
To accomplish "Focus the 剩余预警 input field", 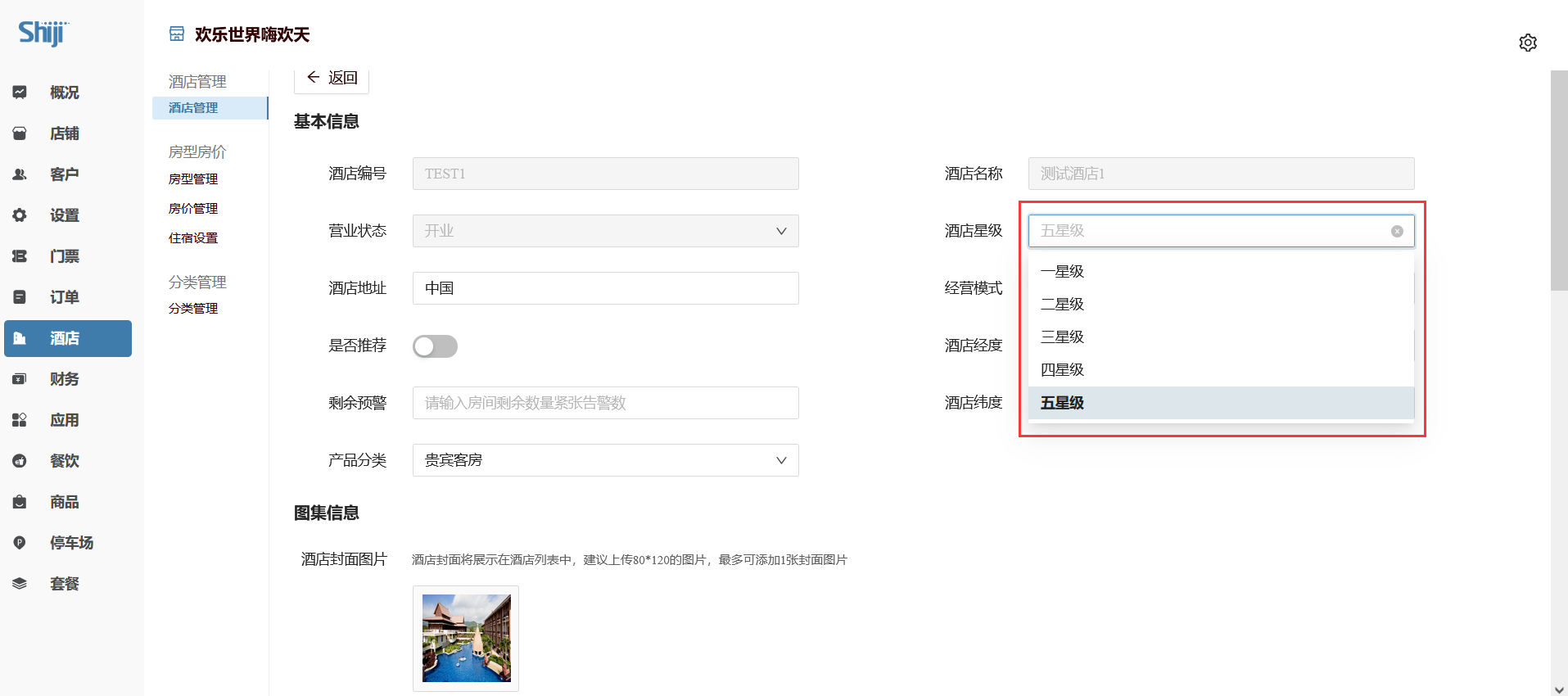I will tap(605, 403).
